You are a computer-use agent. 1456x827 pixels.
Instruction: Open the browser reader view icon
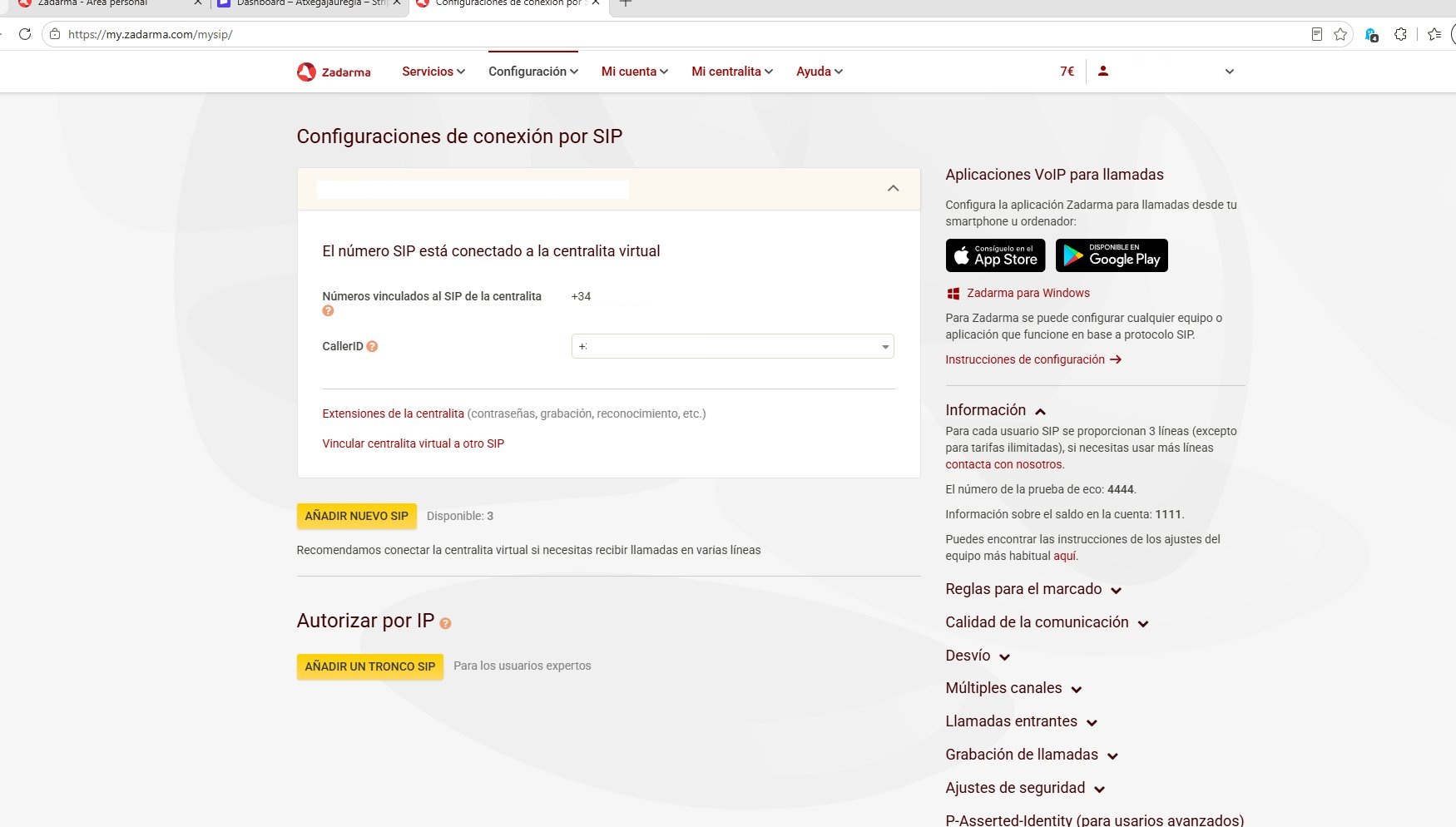tap(1316, 34)
